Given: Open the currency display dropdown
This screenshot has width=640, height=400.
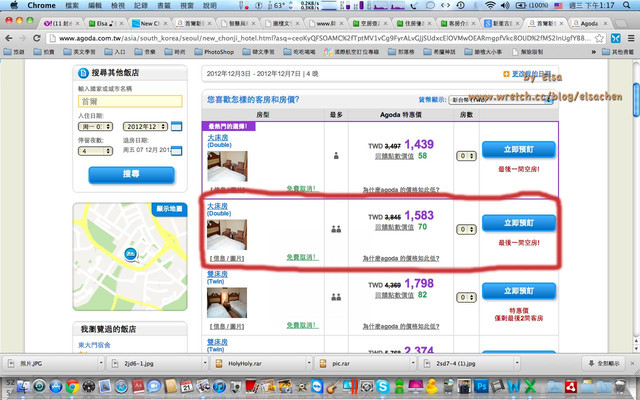Looking at the screenshot, I should [500, 100].
